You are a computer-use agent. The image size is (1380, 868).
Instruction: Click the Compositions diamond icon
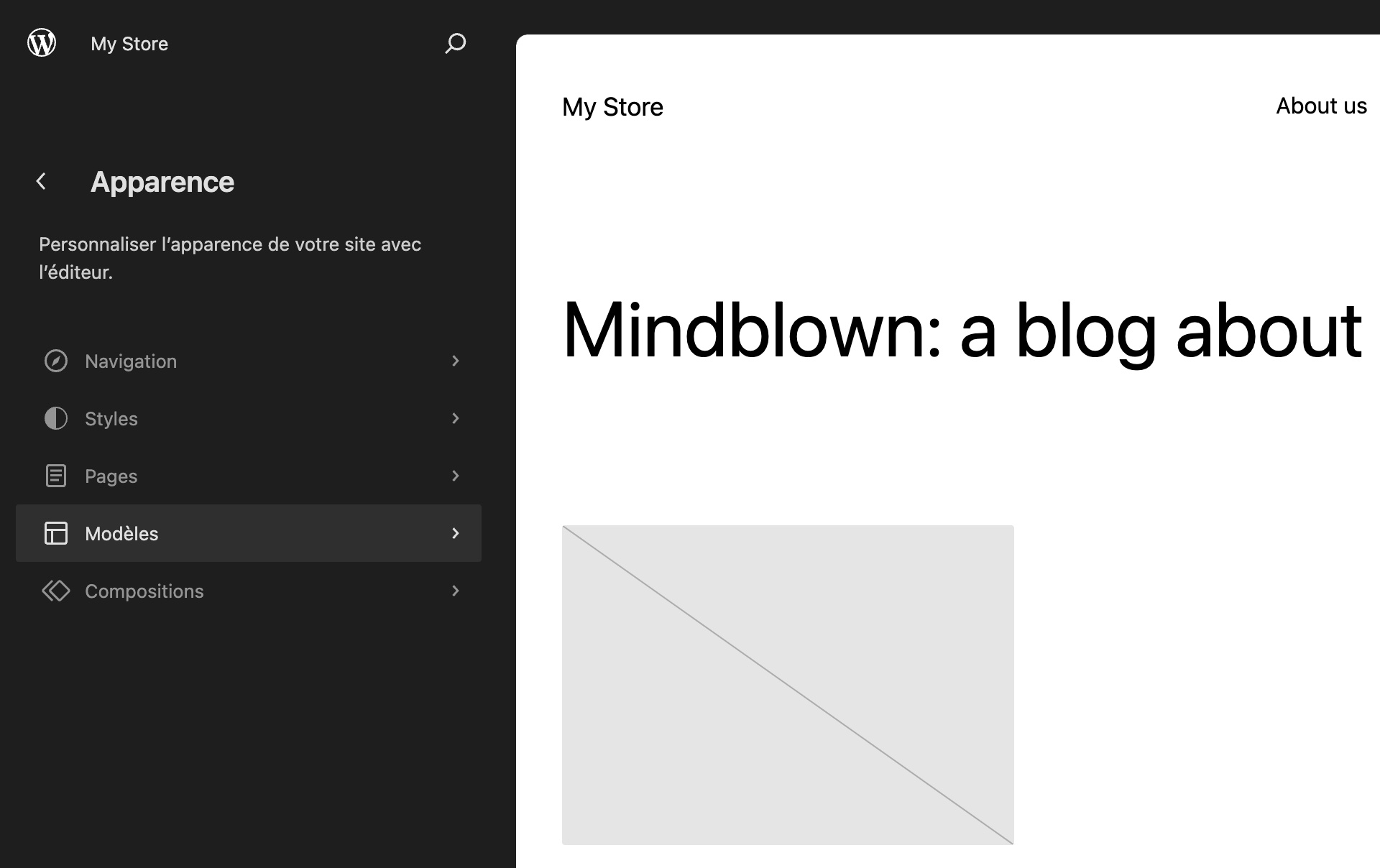point(56,591)
